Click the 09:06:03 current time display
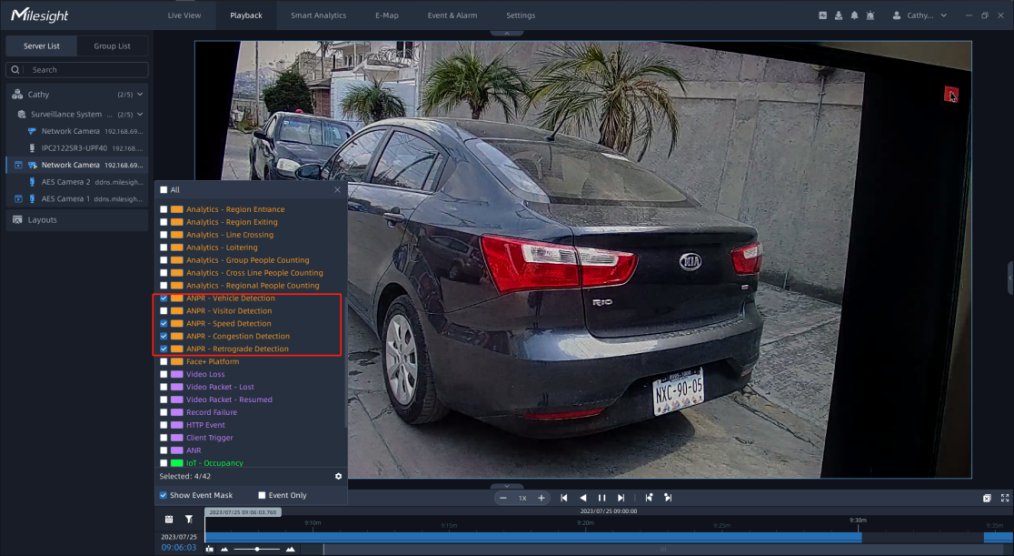Image resolution: width=1014 pixels, height=556 pixels. pos(178,548)
